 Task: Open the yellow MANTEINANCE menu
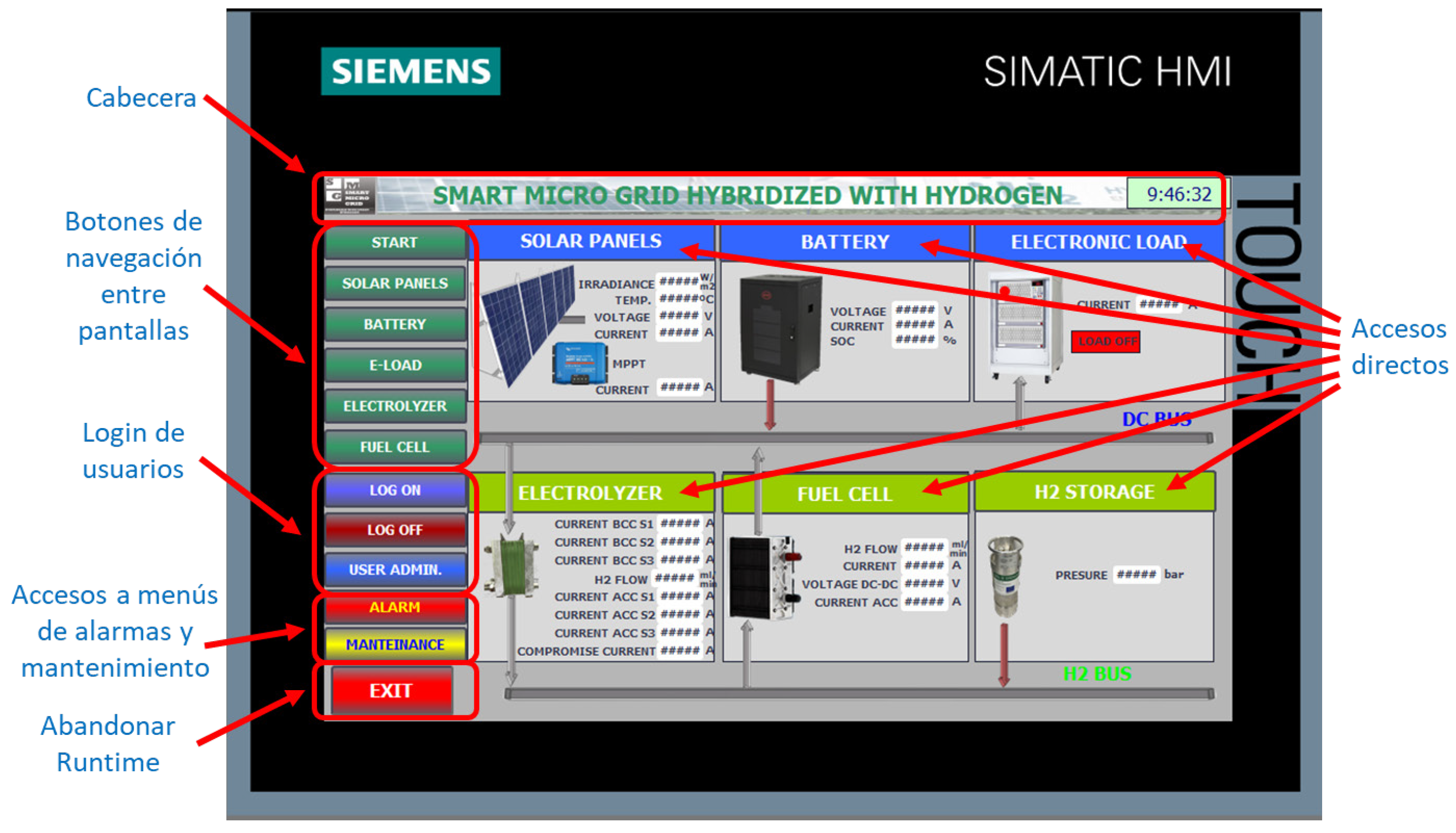click(x=395, y=645)
